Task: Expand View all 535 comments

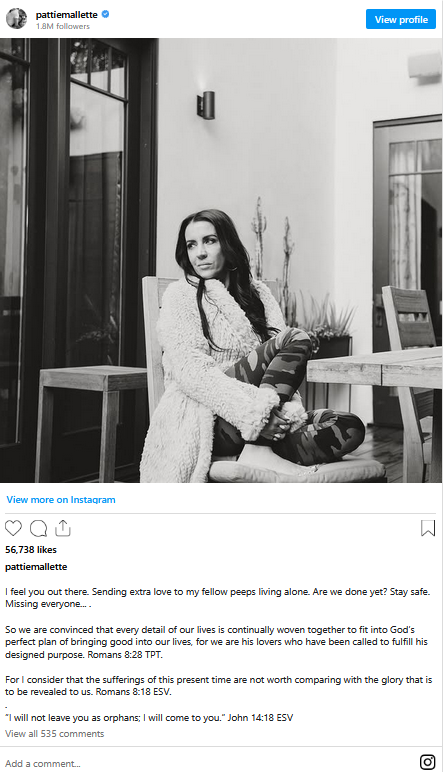Action: pos(55,734)
